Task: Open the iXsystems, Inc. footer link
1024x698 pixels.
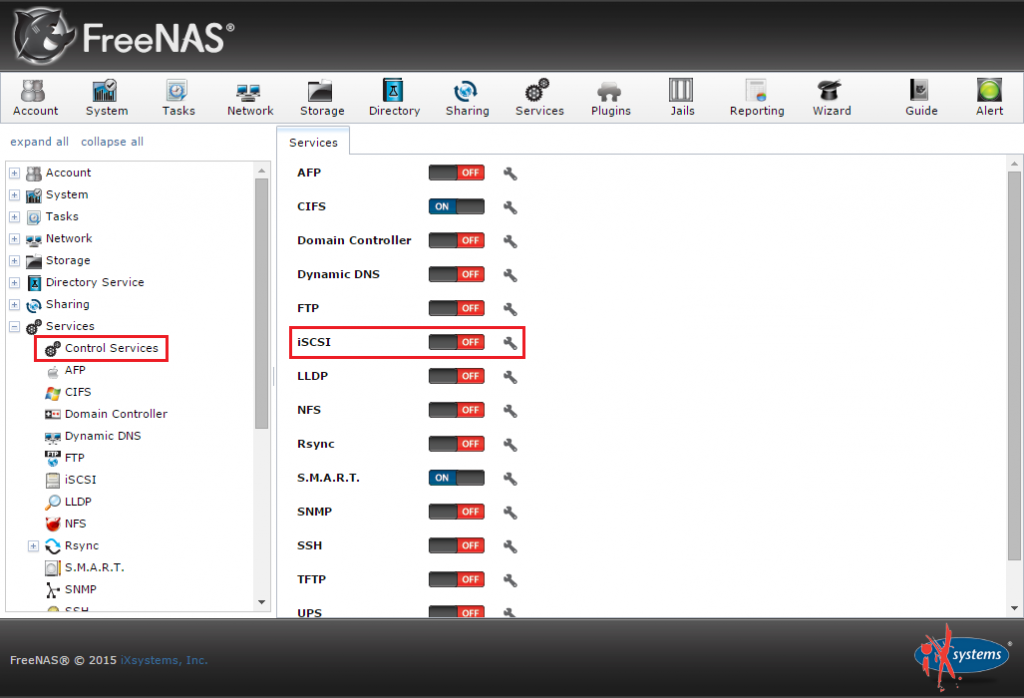Action: (164, 660)
